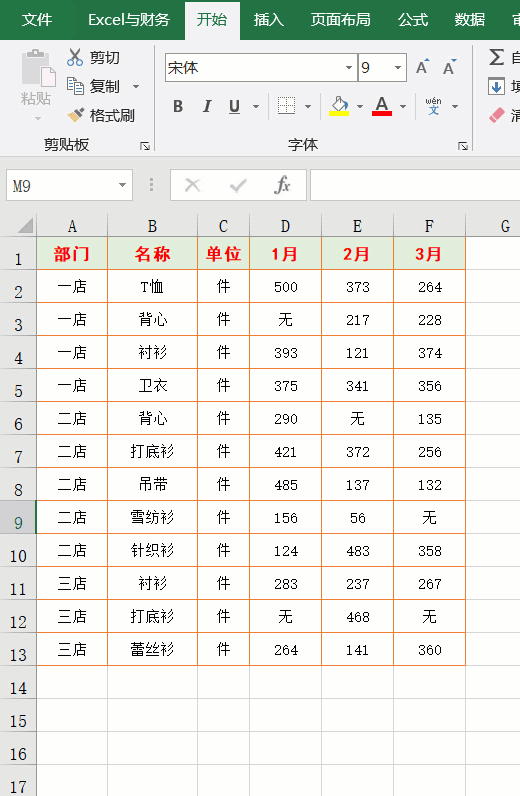520x796 pixels.
Task: Click the Select All corner triangle
Action: tap(25, 225)
